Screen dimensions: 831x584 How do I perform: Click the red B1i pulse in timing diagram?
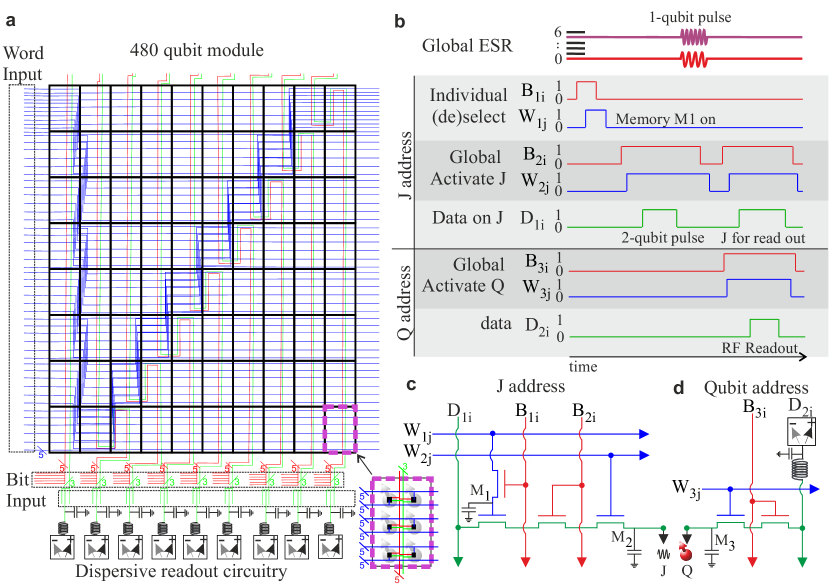(586, 90)
